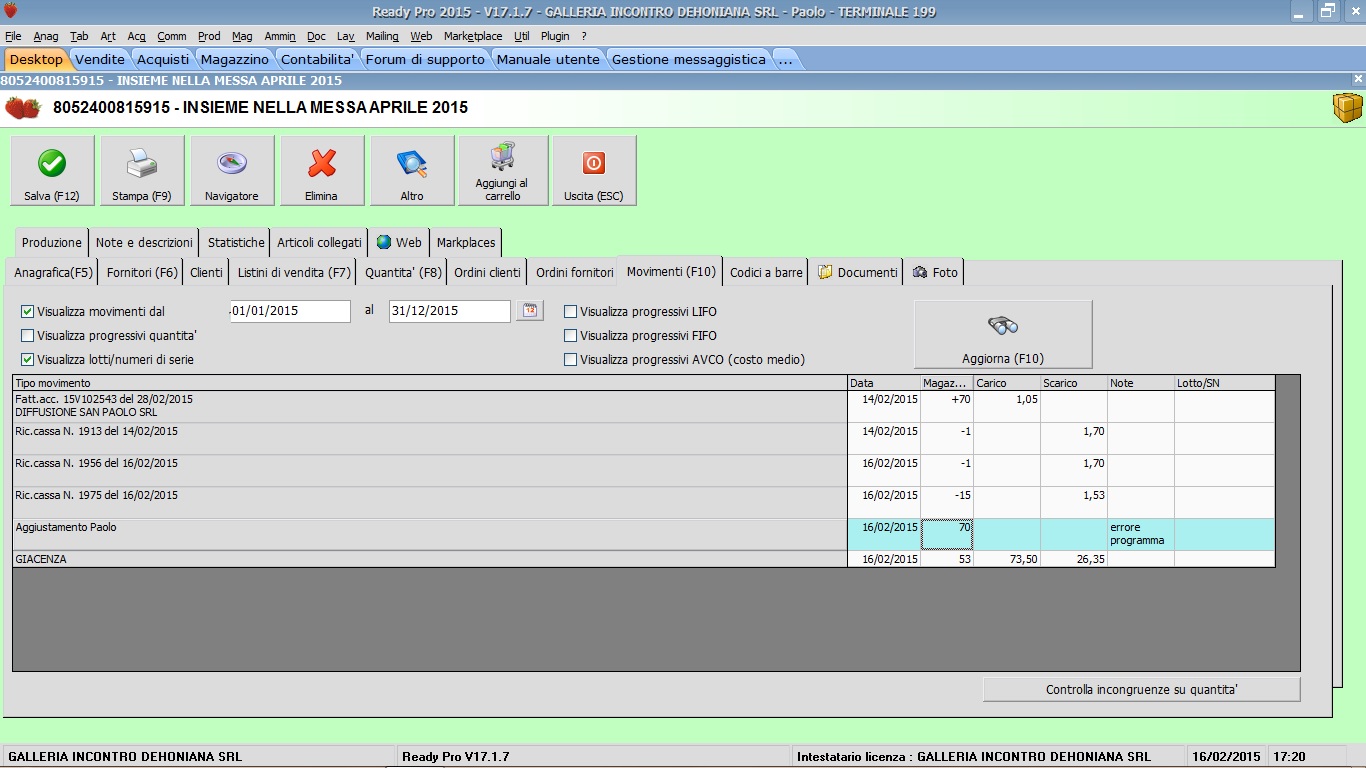
Task: Switch to the Vendite top tab
Action: click(100, 59)
